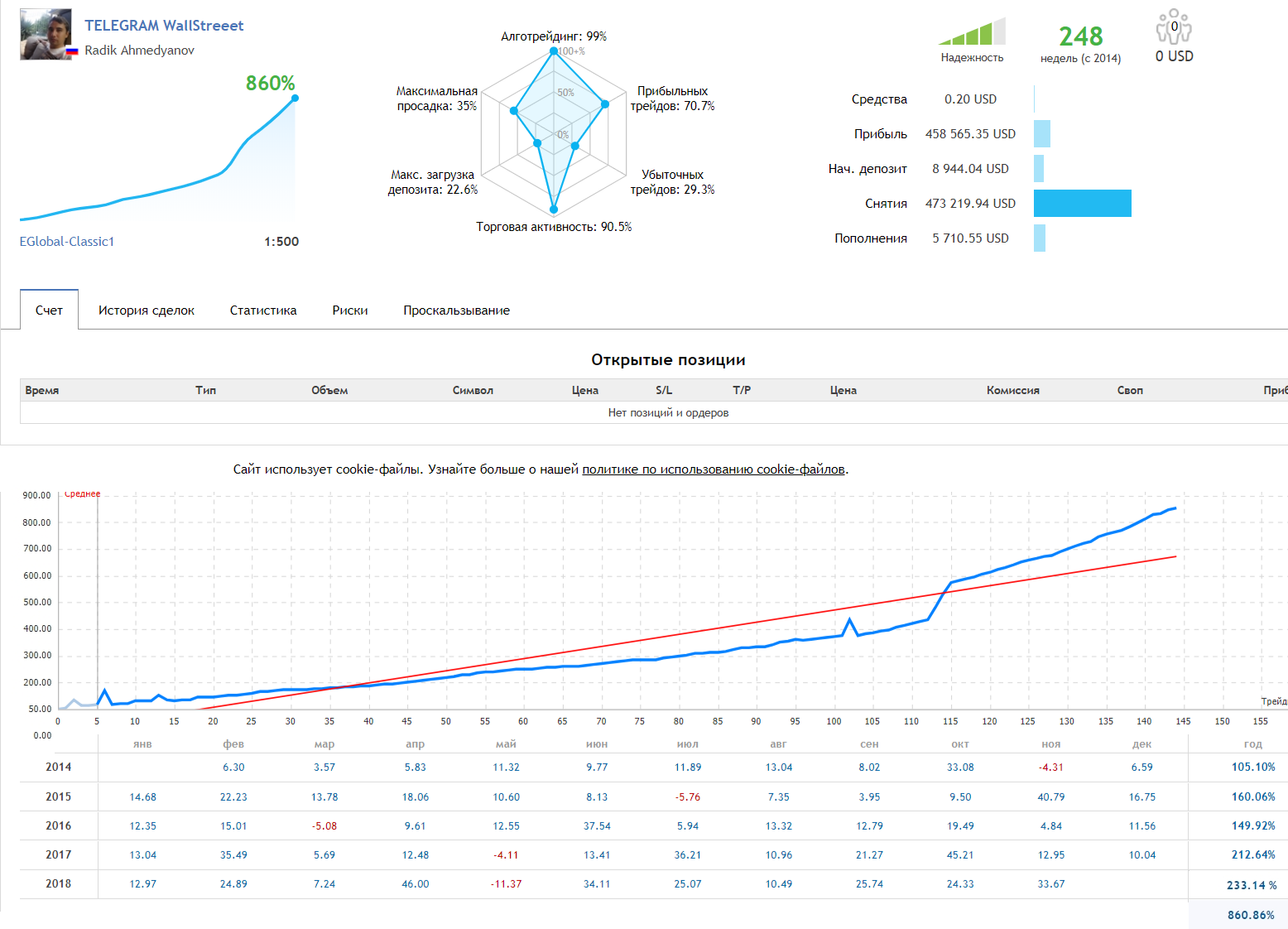Click the Пополнения 5 710.55 USD value
The height and width of the screenshot is (929, 1288).
tap(970, 238)
